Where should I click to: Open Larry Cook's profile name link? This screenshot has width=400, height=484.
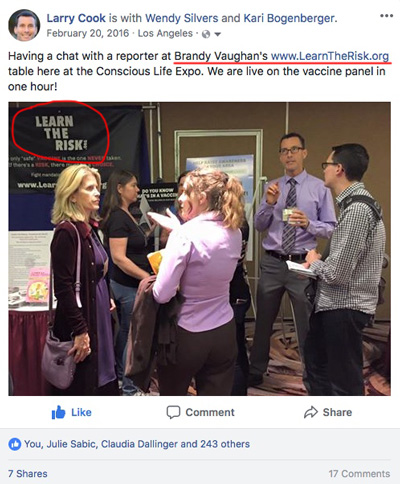76,18
